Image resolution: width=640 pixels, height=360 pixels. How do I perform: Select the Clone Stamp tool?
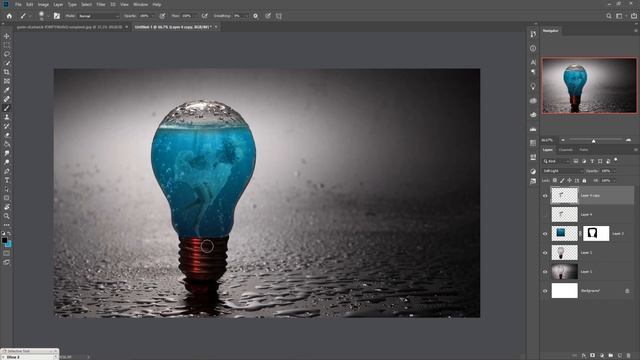[x=7, y=117]
